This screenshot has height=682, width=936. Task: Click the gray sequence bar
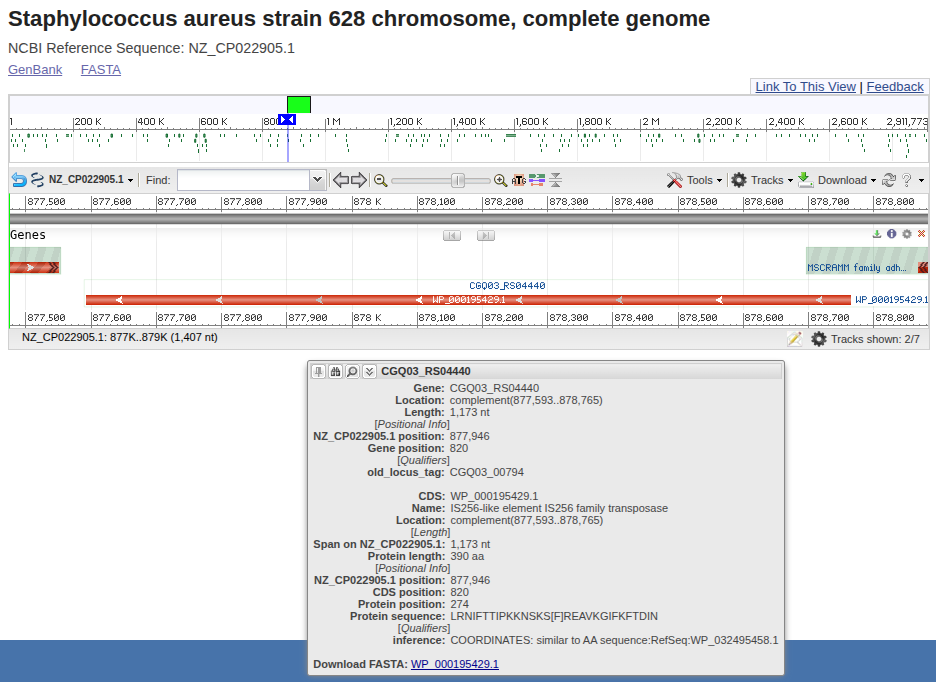[469, 218]
